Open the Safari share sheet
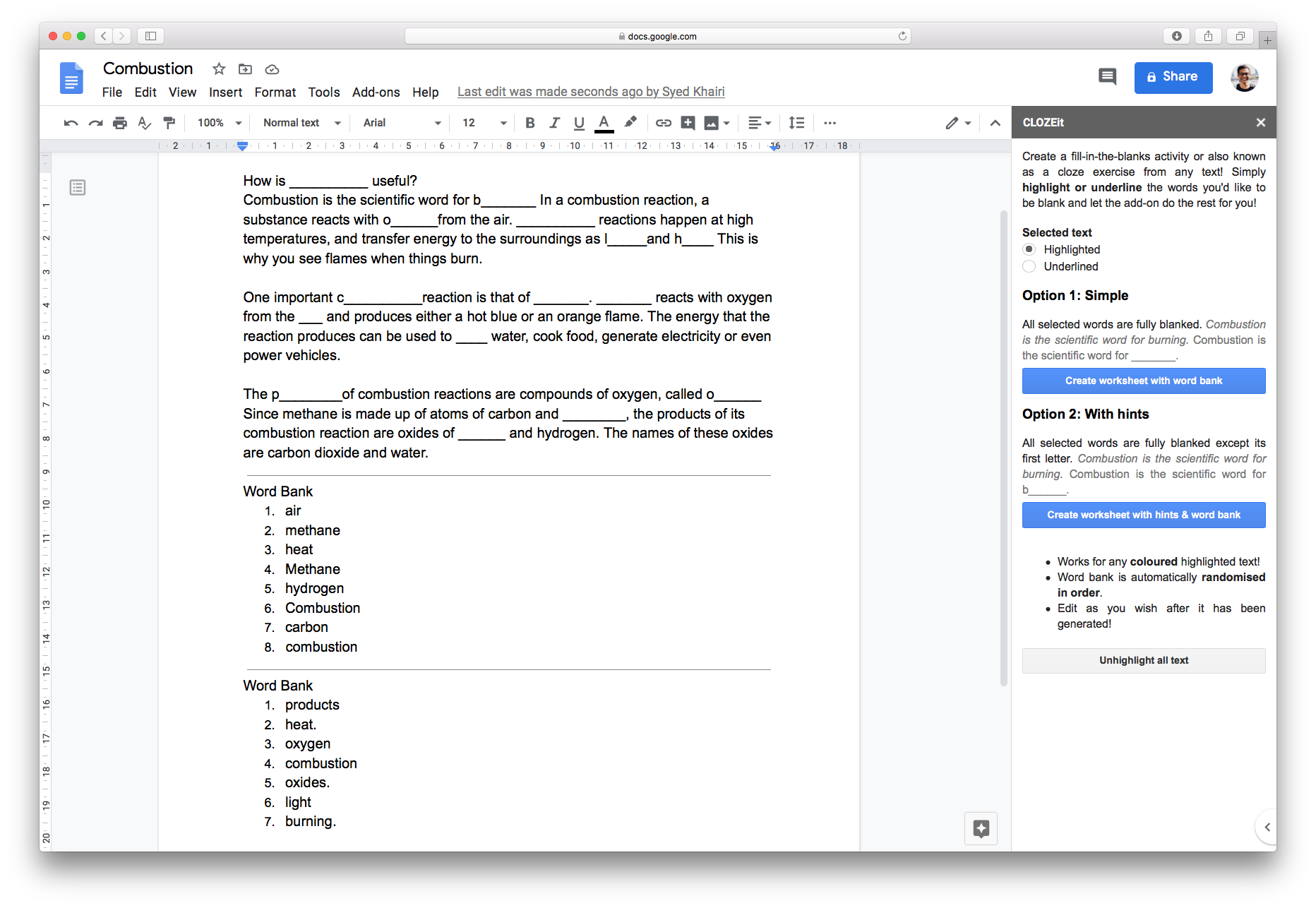This screenshot has height=908, width=1316. click(1209, 36)
